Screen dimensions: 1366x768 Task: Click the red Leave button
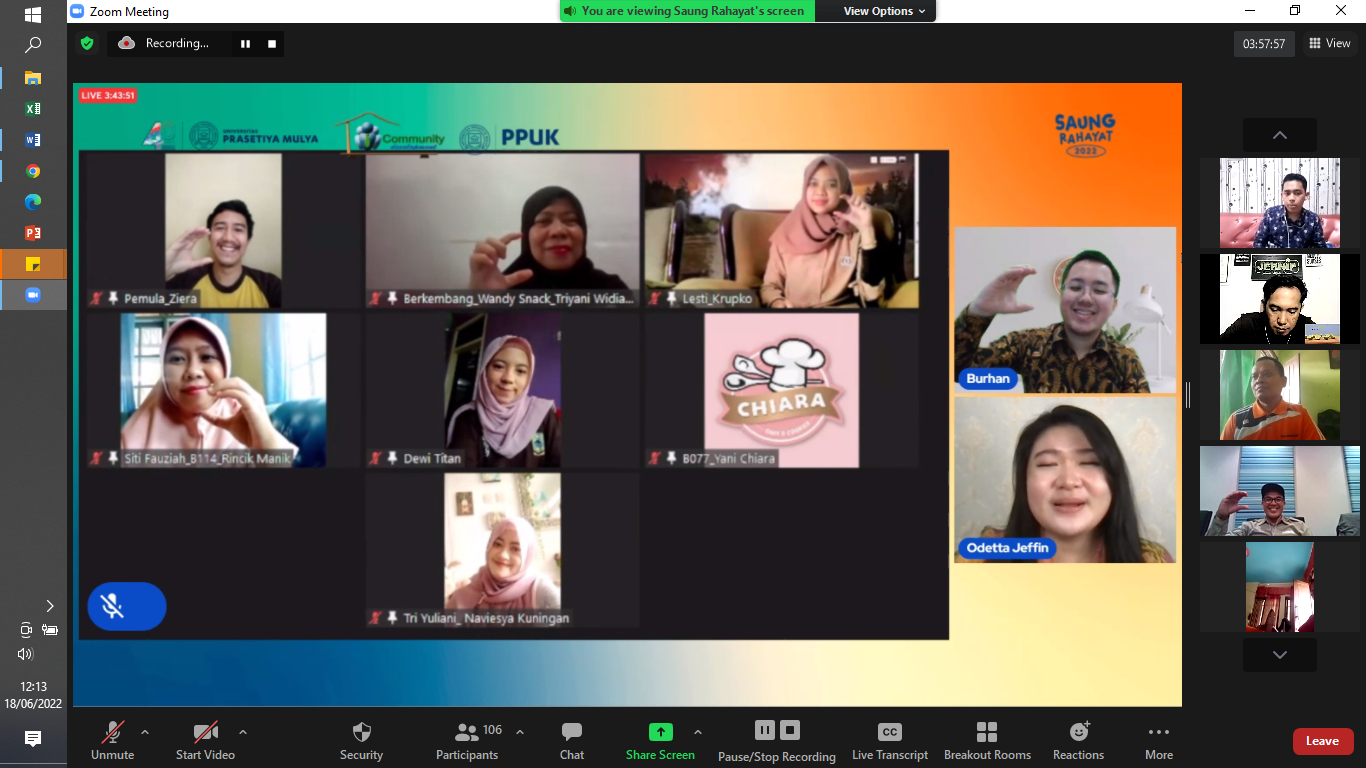(x=1322, y=741)
